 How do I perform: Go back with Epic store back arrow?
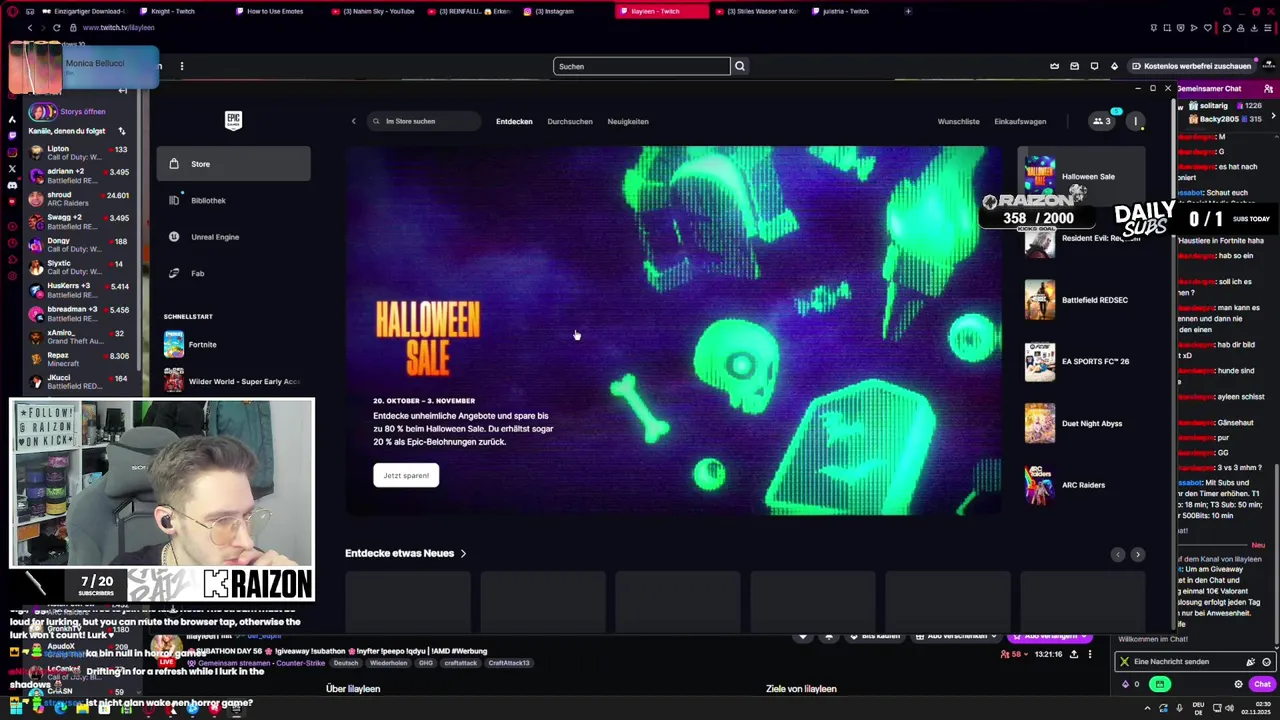tap(353, 121)
